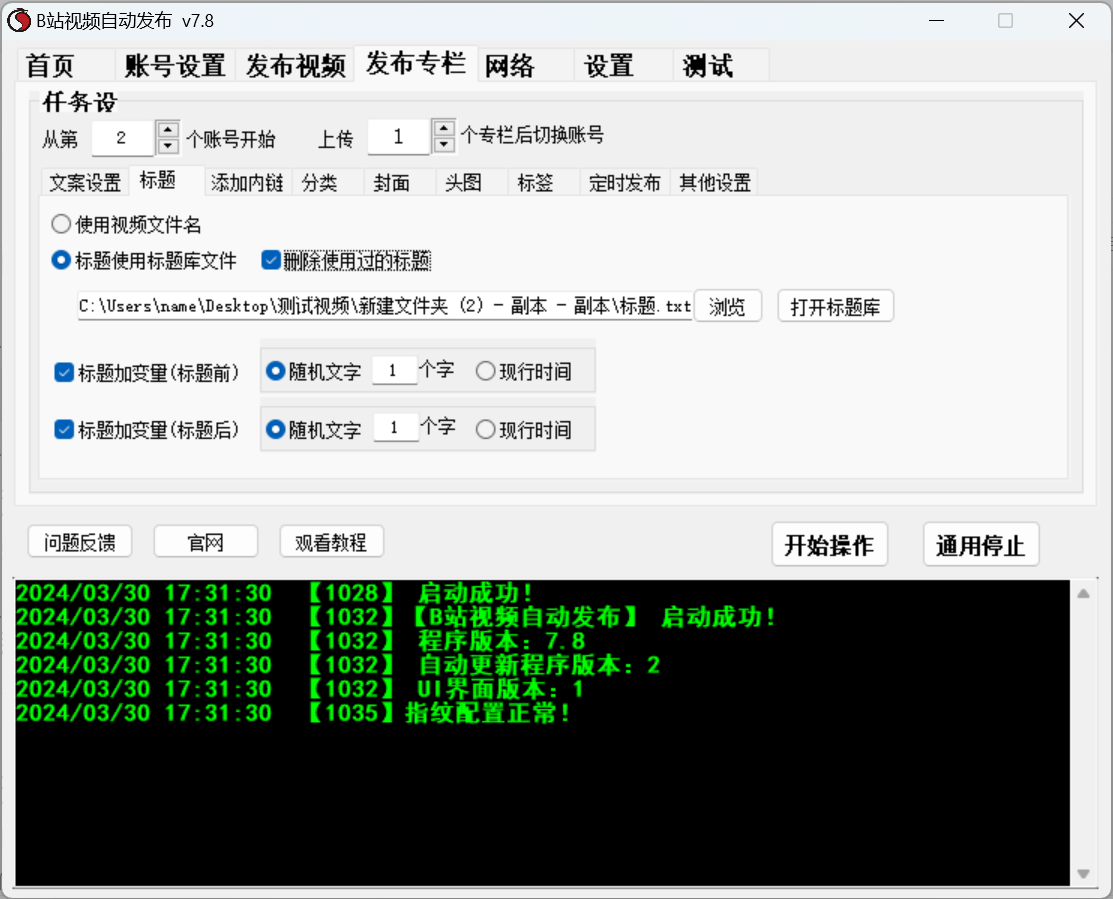Click the log scrollbar down arrow
The height and width of the screenshot is (899, 1113).
(x=1083, y=873)
